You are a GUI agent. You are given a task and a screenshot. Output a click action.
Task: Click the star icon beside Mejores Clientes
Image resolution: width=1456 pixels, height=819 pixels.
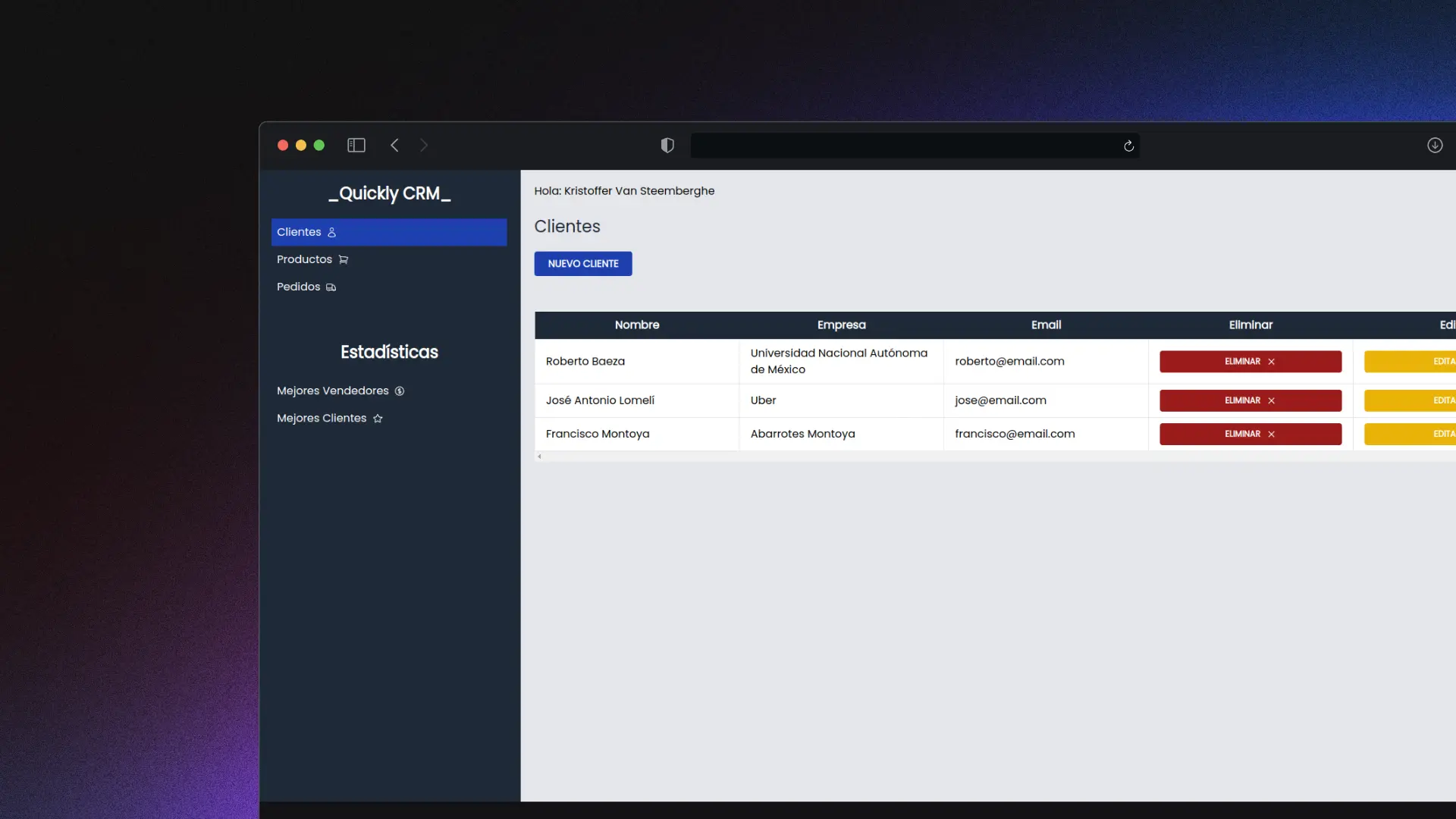pyautogui.click(x=378, y=419)
